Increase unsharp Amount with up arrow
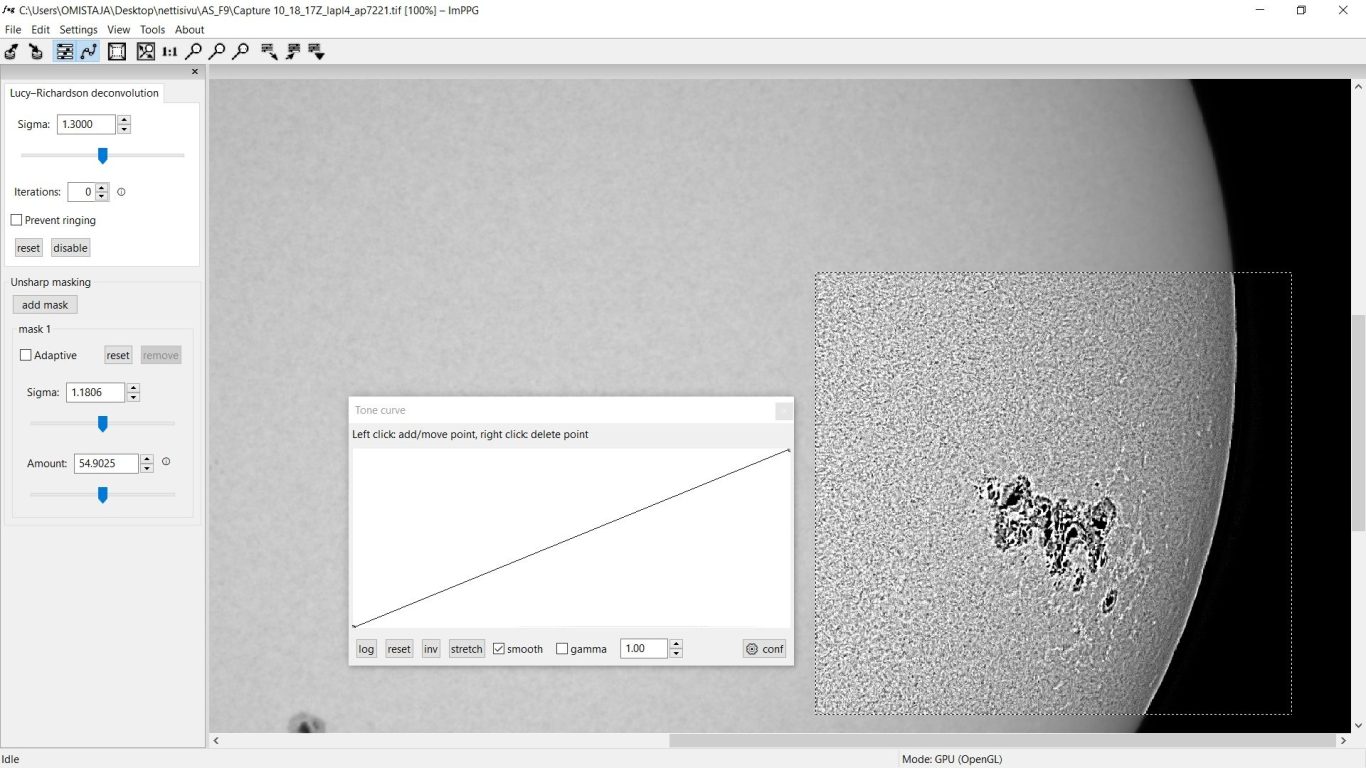Image resolution: width=1366 pixels, height=768 pixels. (x=147, y=459)
